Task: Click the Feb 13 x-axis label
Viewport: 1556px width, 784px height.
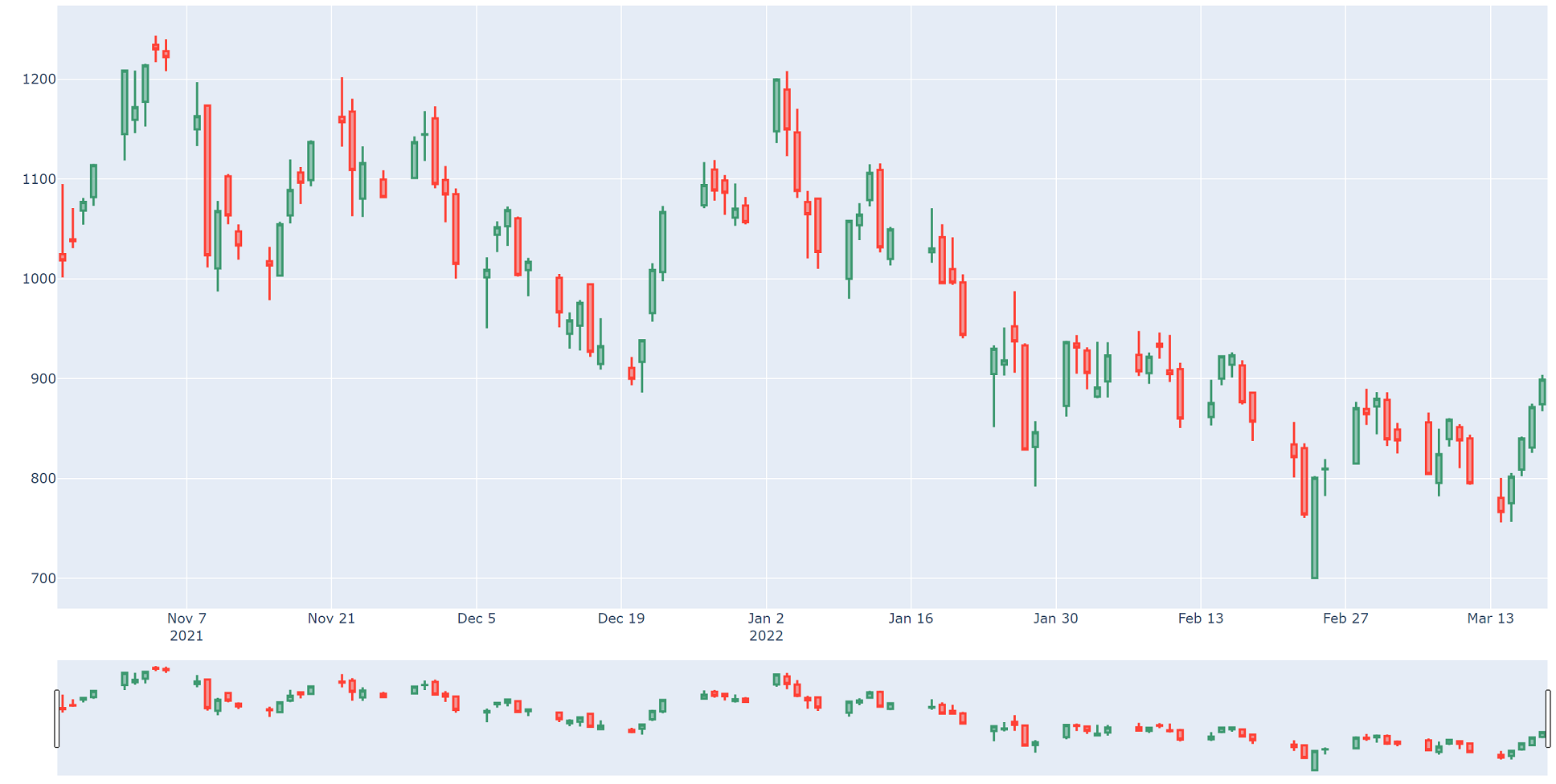Action: [x=1201, y=619]
